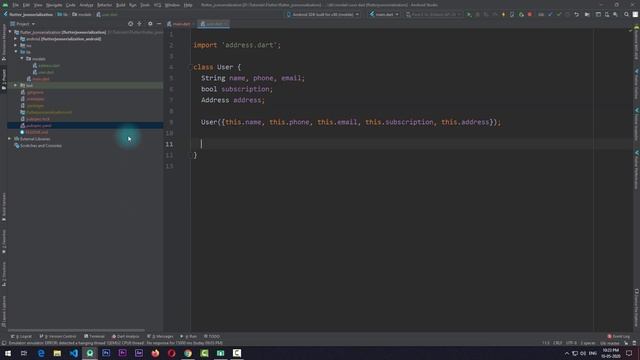Image resolution: width=640 pixels, height=360 pixels.
Task: Open the TODO tool window
Action: click(212, 336)
